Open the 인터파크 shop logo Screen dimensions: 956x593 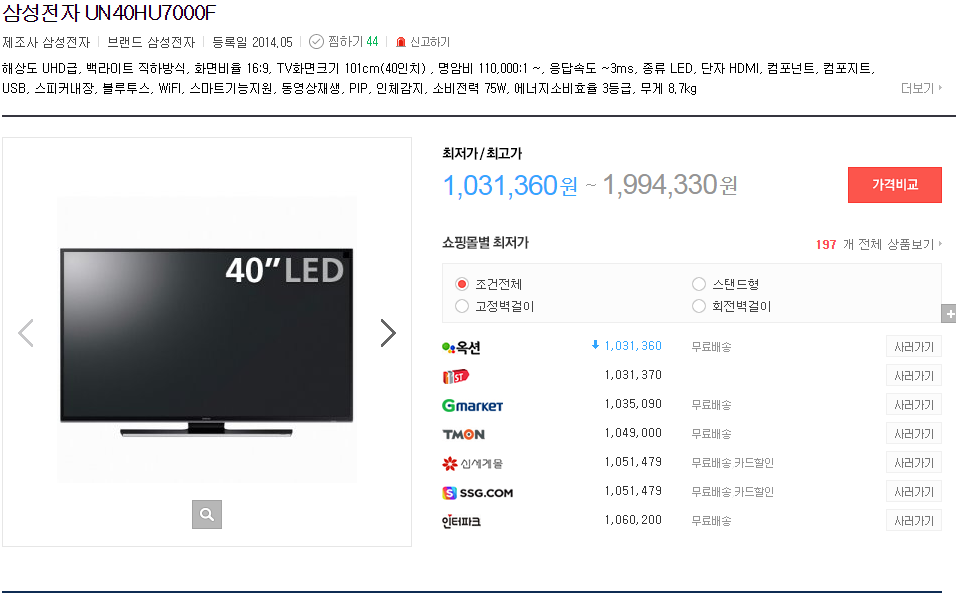pyautogui.click(x=462, y=521)
